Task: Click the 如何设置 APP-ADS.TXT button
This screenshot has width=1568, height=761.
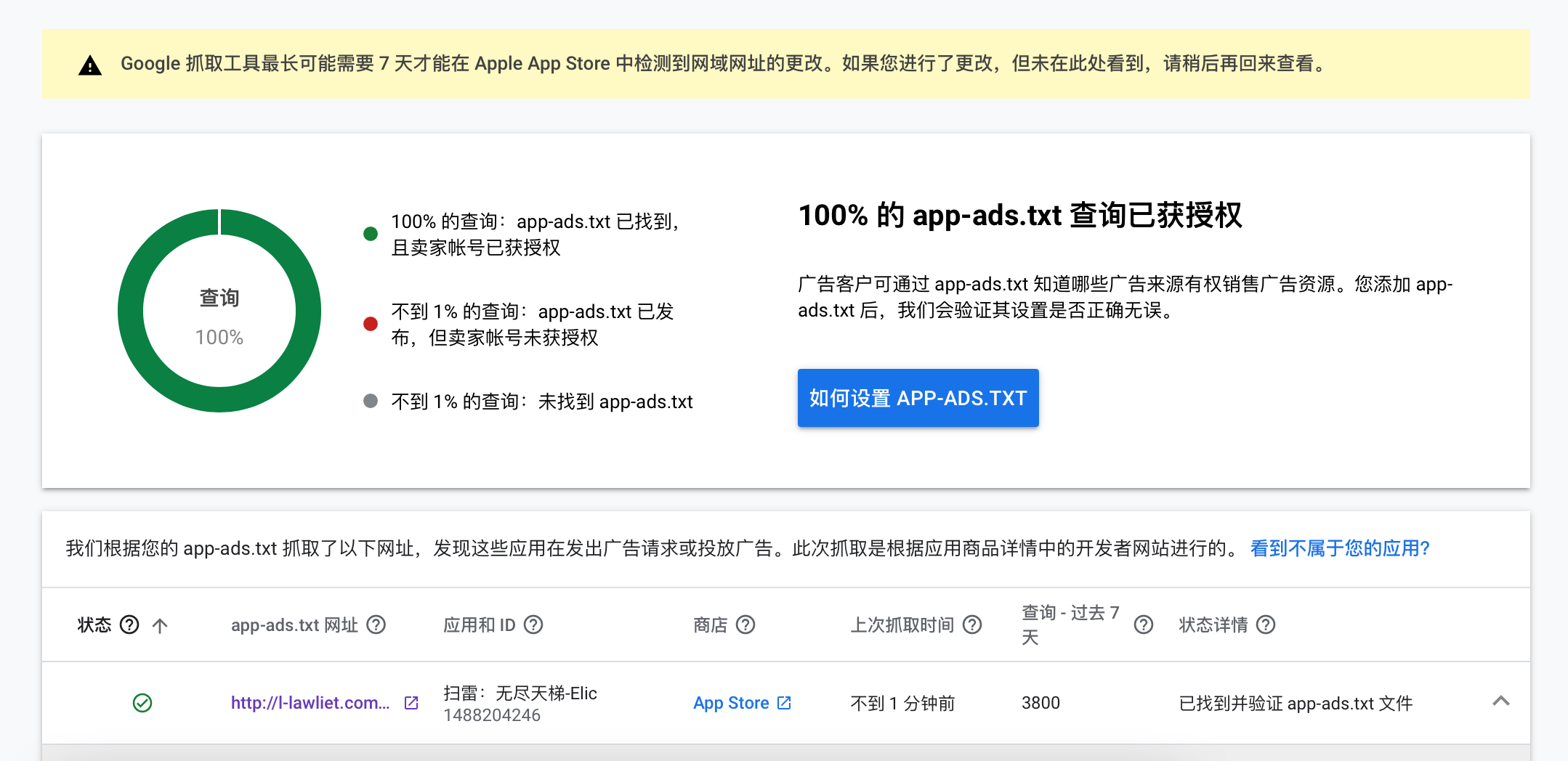Action: (x=918, y=398)
